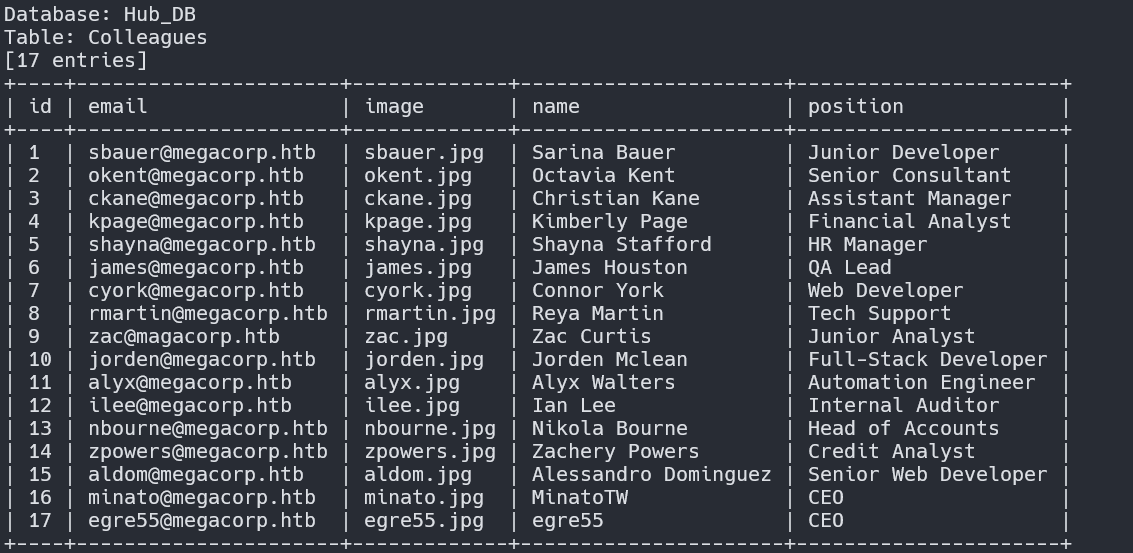Click the name column header
This screenshot has height=553, width=1133.
click(555, 106)
